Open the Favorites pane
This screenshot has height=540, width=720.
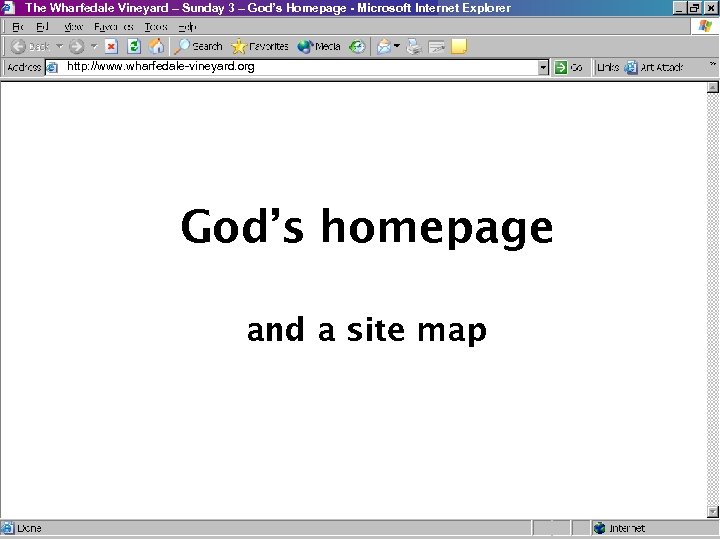[x=260, y=46]
